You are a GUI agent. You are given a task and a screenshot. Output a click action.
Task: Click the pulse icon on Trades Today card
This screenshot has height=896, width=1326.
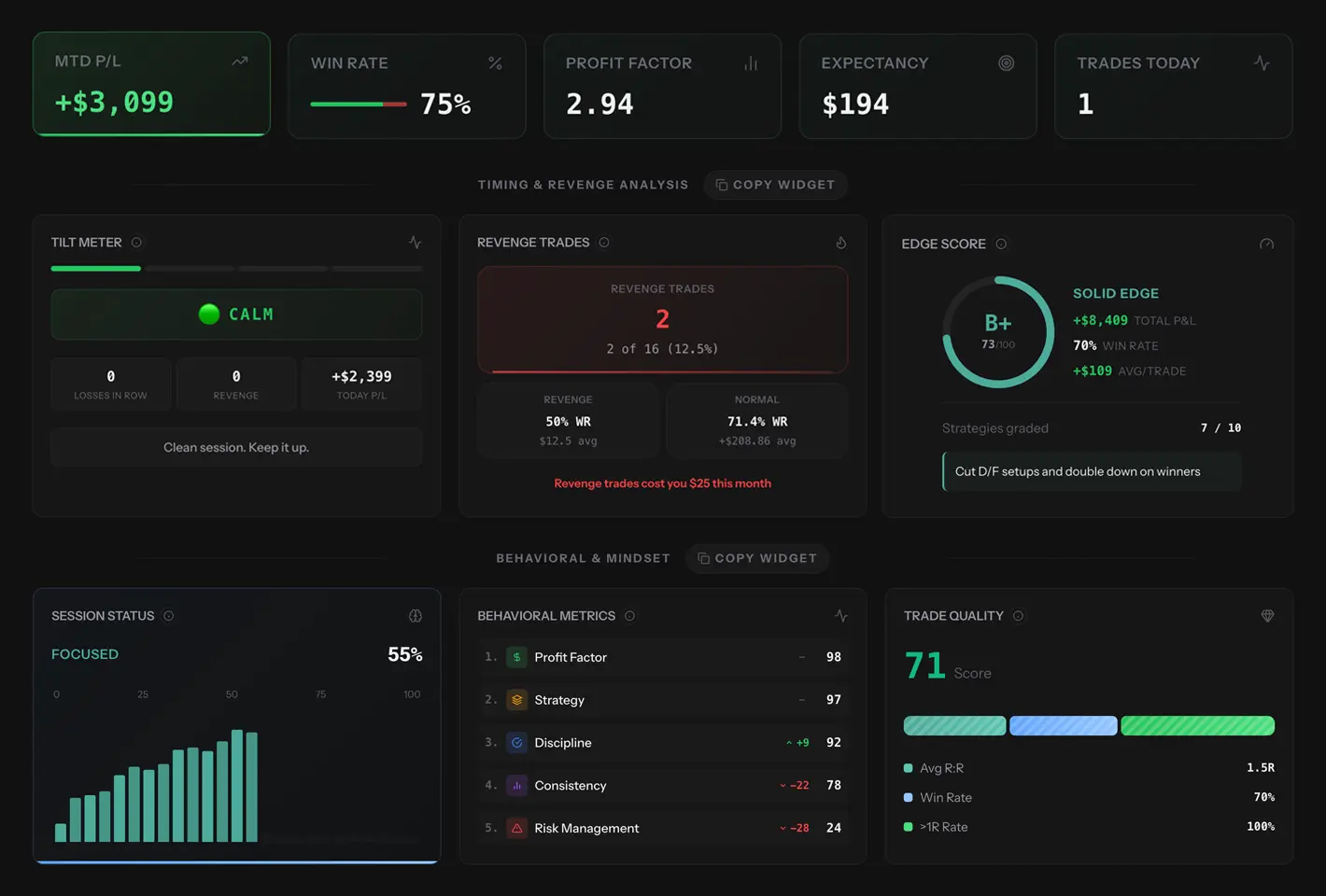[x=1262, y=63]
